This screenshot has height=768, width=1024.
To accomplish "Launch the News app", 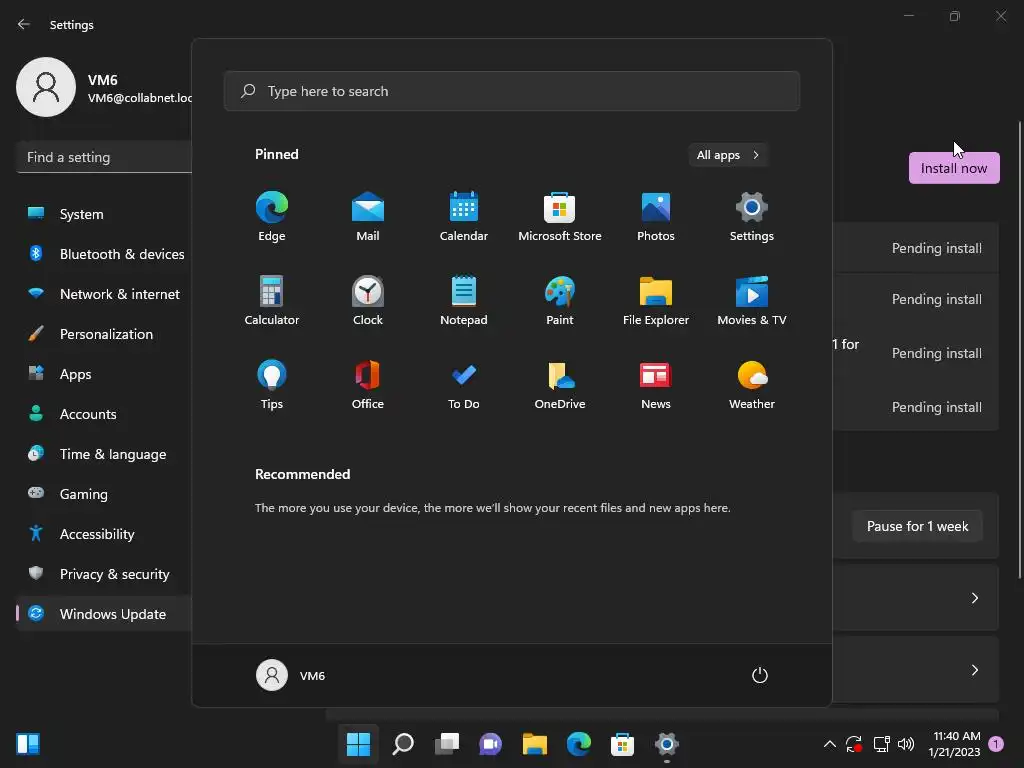I will point(656,385).
